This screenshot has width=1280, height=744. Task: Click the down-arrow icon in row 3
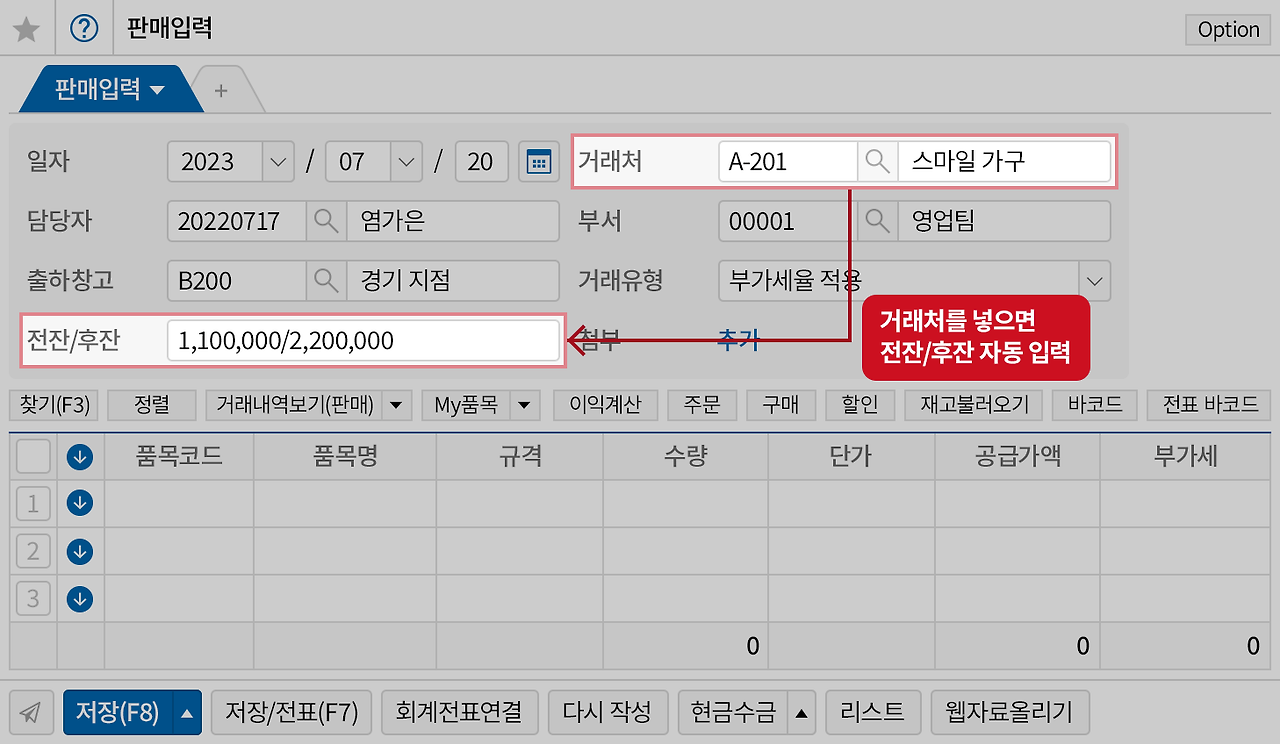pyautogui.click(x=80, y=599)
